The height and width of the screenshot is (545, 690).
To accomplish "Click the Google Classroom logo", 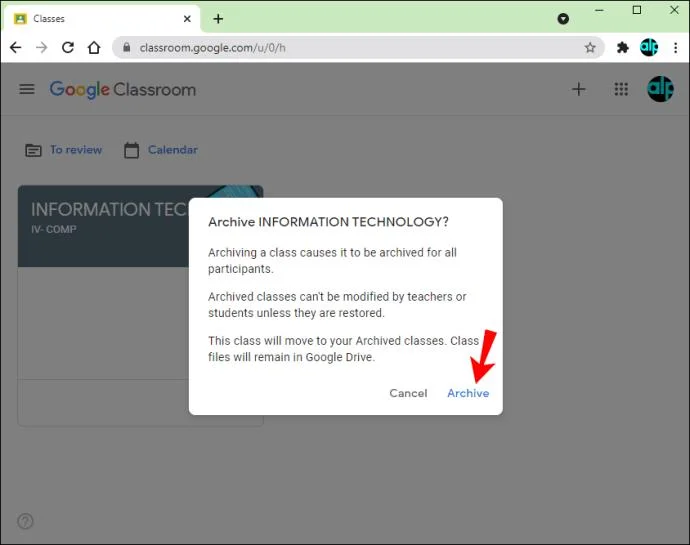I will [x=123, y=90].
